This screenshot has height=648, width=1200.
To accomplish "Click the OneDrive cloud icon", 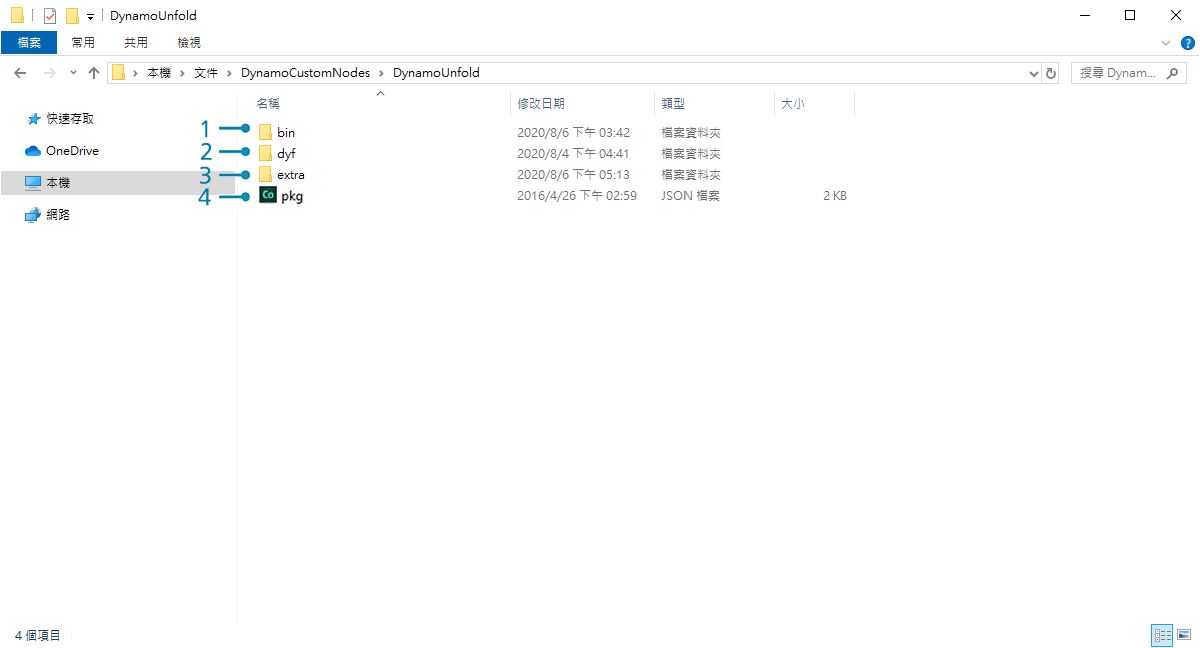I will [x=33, y=151].
